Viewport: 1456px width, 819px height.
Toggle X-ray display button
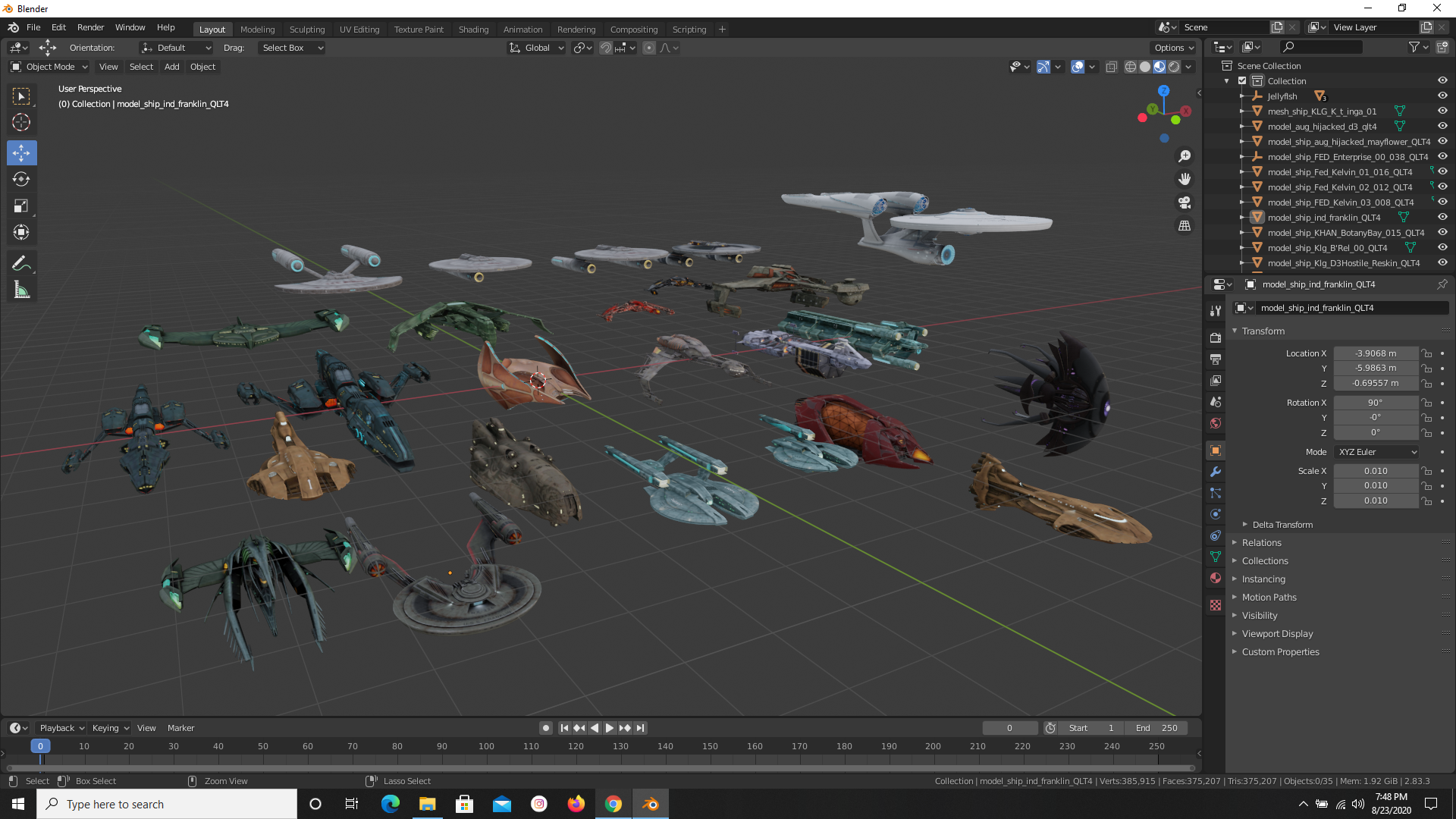coord(1111,67)
